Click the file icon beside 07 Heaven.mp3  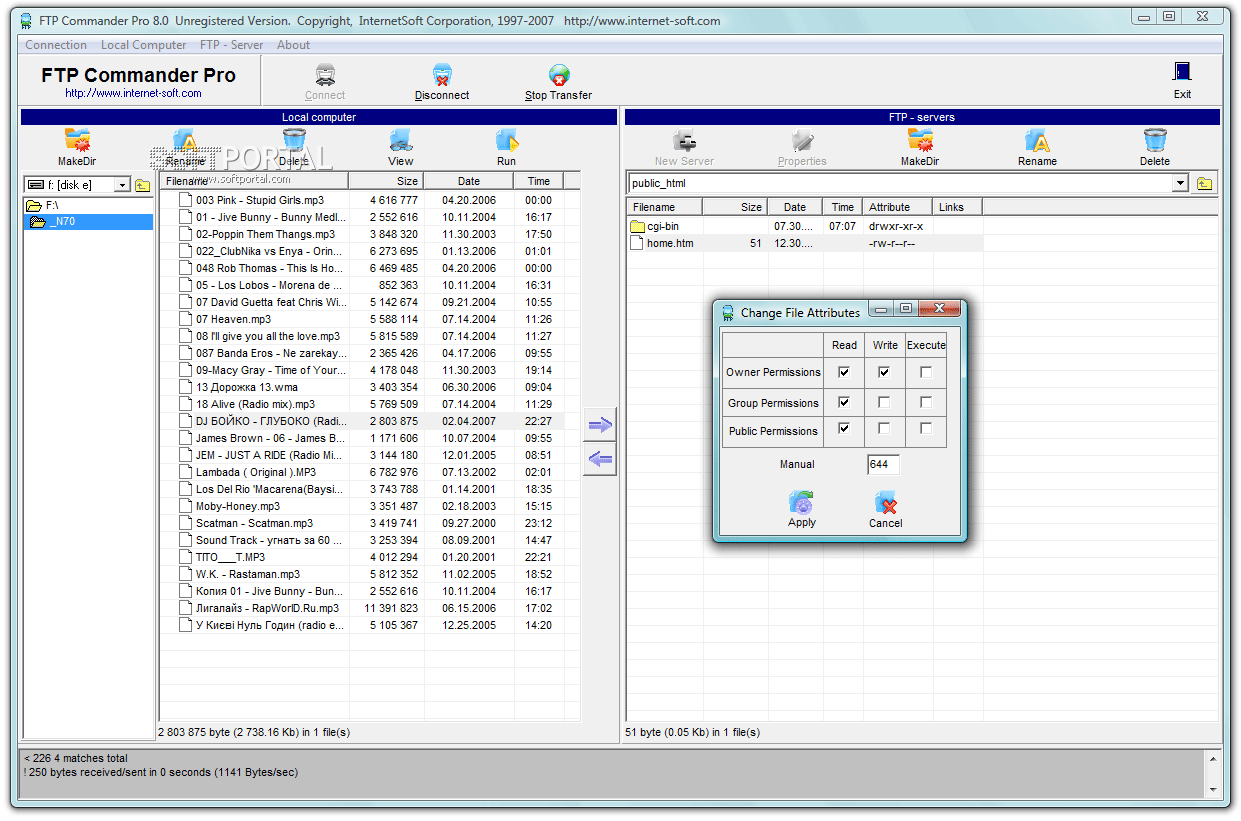185,319
